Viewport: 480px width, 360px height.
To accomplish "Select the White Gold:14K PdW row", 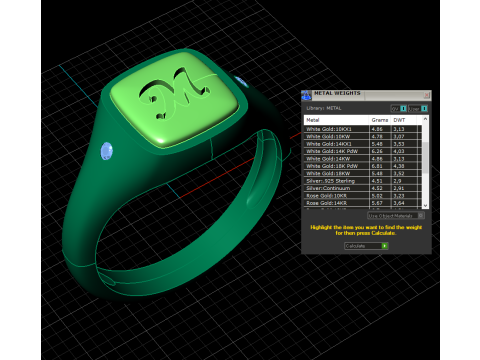I will pyautogui.click(x=363, y=151).
